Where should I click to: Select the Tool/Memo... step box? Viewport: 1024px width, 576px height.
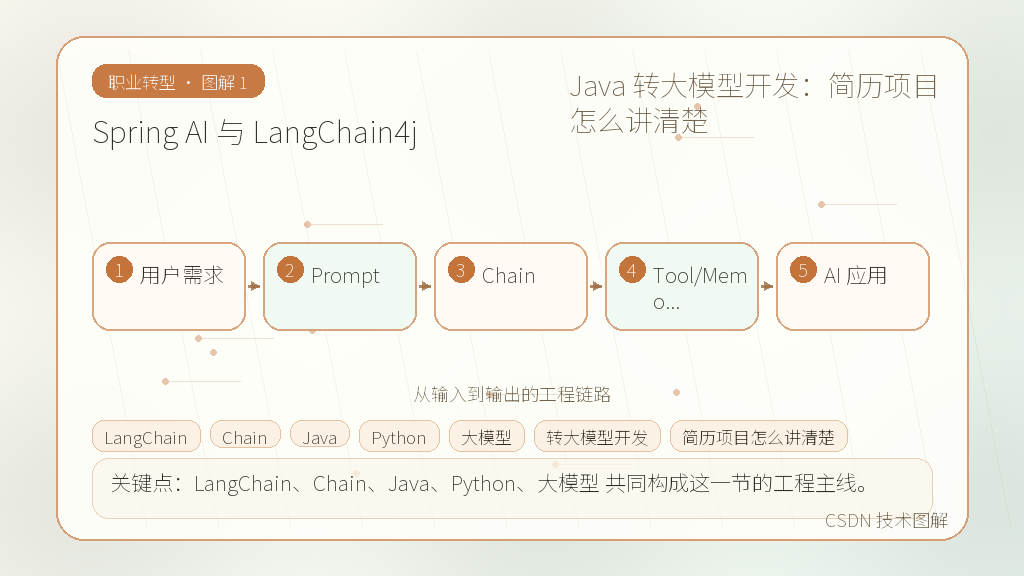(x=682, y=287)
